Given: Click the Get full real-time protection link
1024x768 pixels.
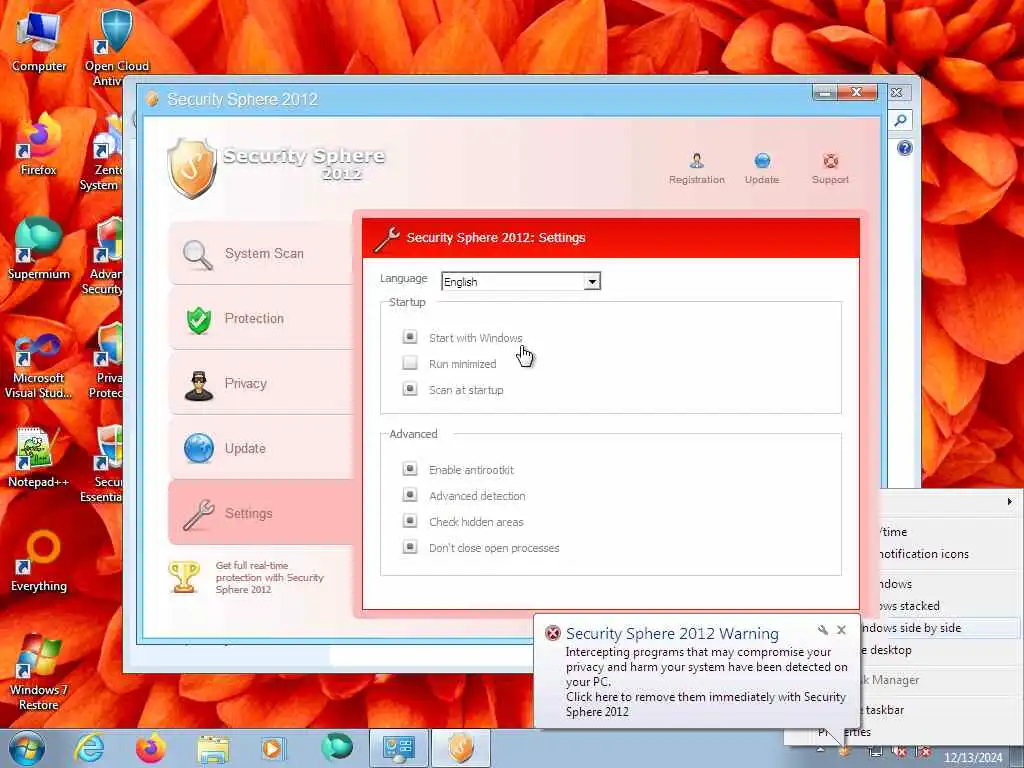Looking at the screenshot, I should pyautogui.click(x=270, y=577).
